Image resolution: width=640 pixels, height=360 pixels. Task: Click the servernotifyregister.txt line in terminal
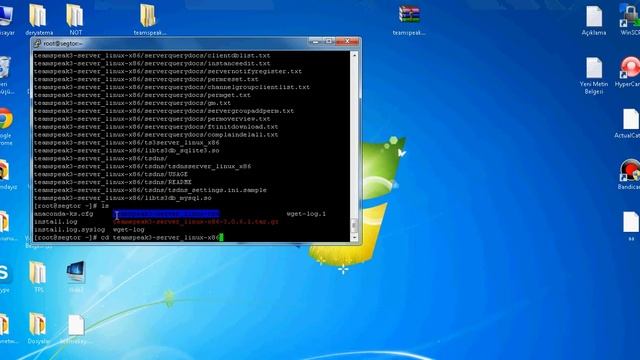pos(168,71)
